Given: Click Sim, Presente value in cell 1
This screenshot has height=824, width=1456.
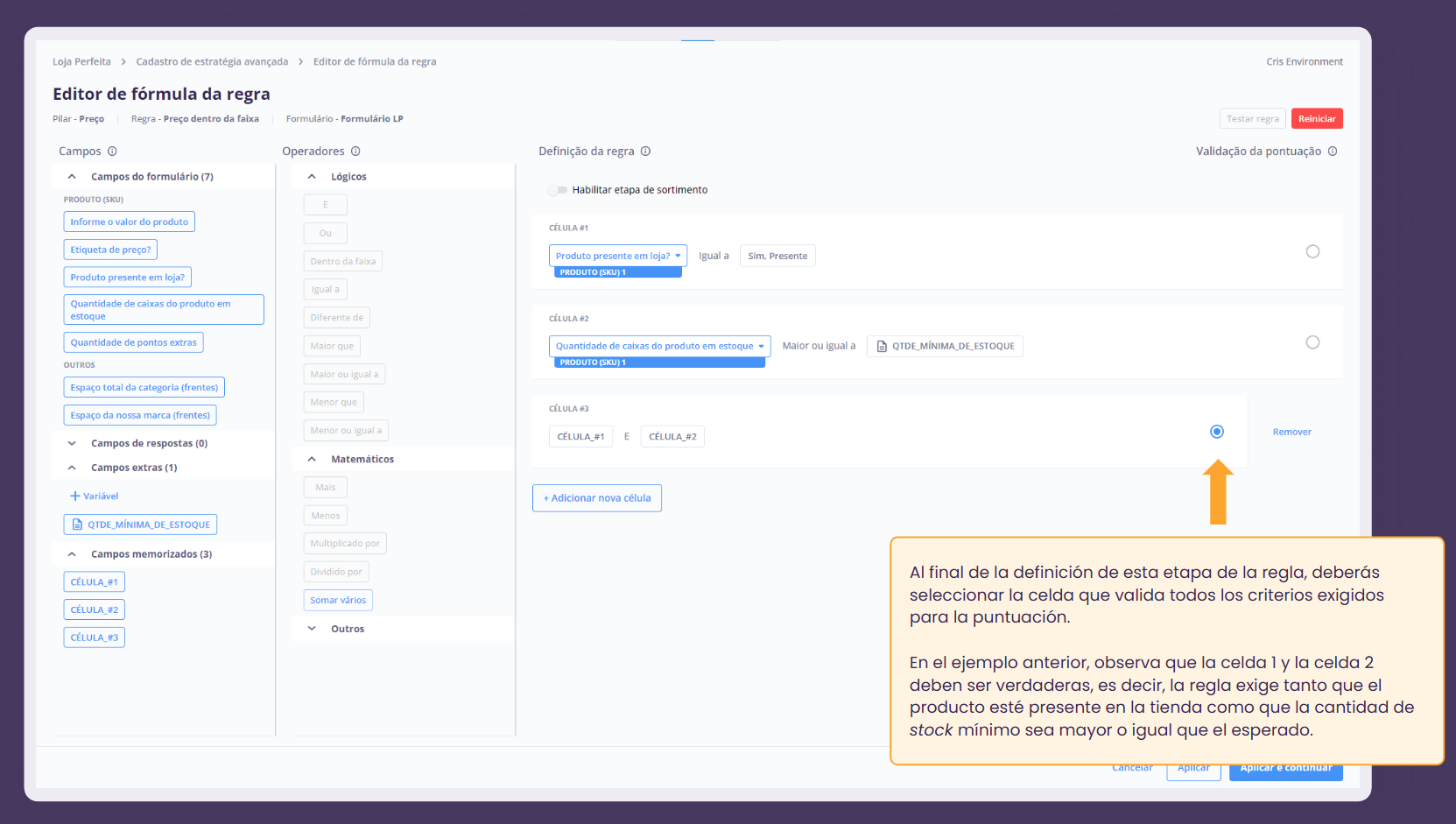Looking at the screenshot, I should coord(777,256).
